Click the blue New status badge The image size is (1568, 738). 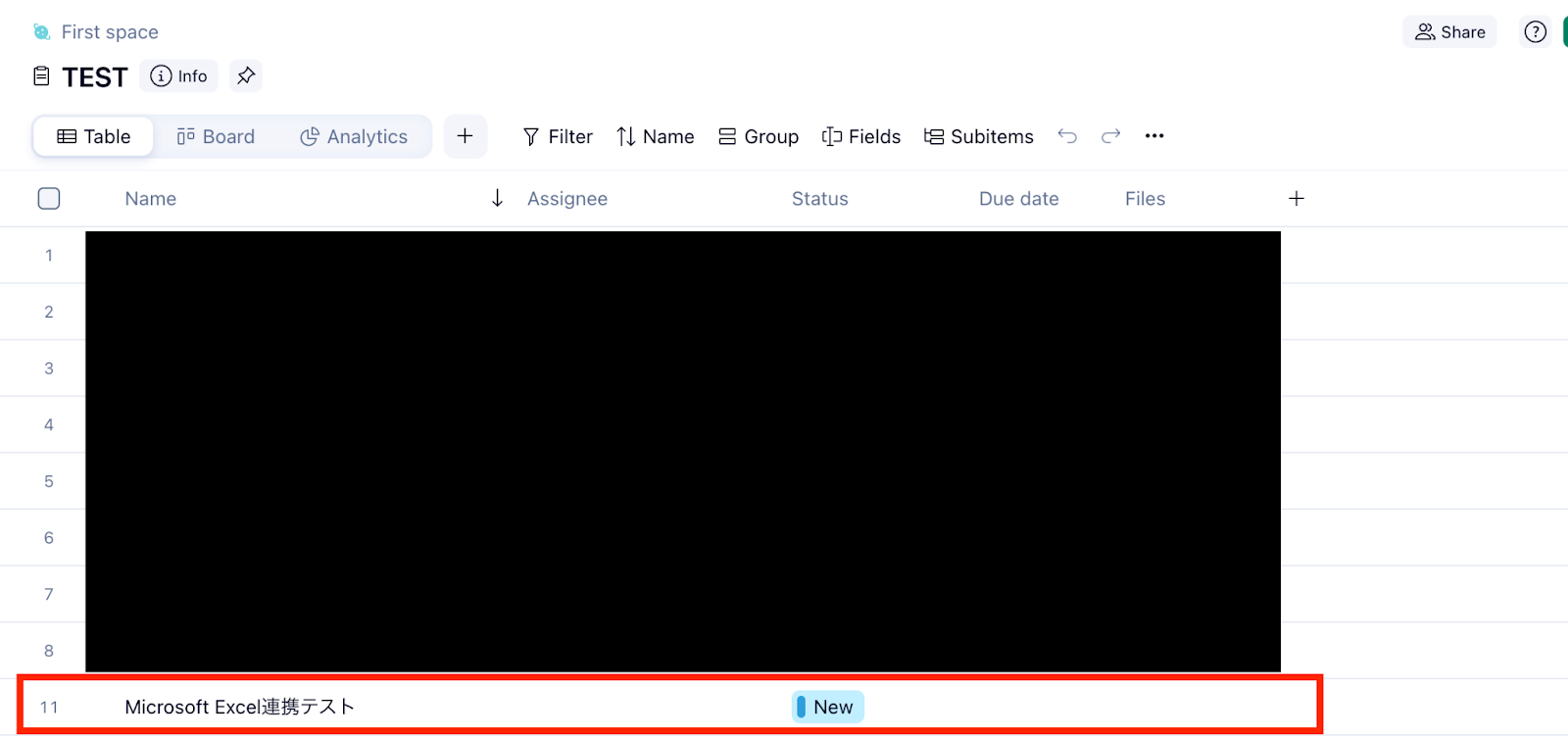coord(828,707)
